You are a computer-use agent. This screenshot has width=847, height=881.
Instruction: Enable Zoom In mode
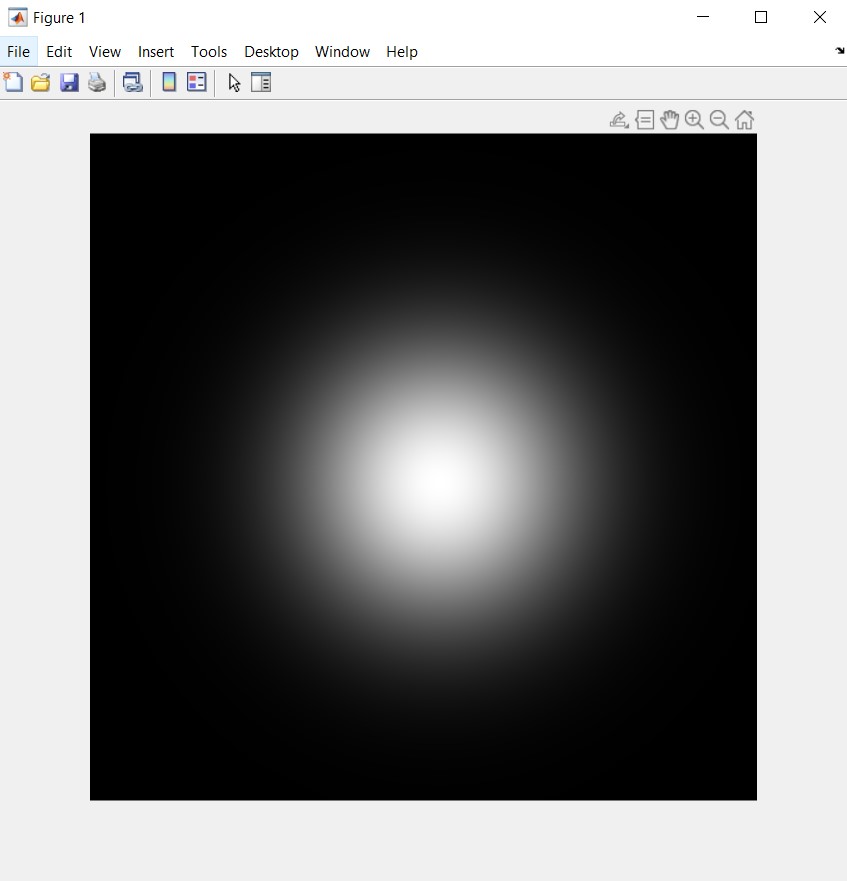point(694,119)
